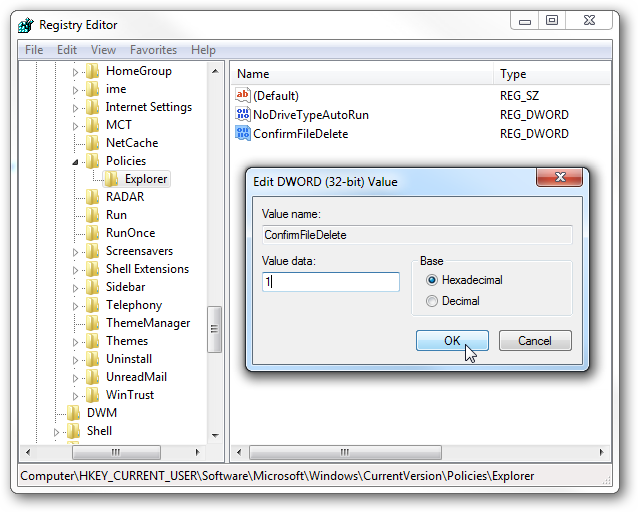Image resolution: width=638 pixels, height=512 pixels.
Task: Open the View menu
Action: [x=103, y=50]
